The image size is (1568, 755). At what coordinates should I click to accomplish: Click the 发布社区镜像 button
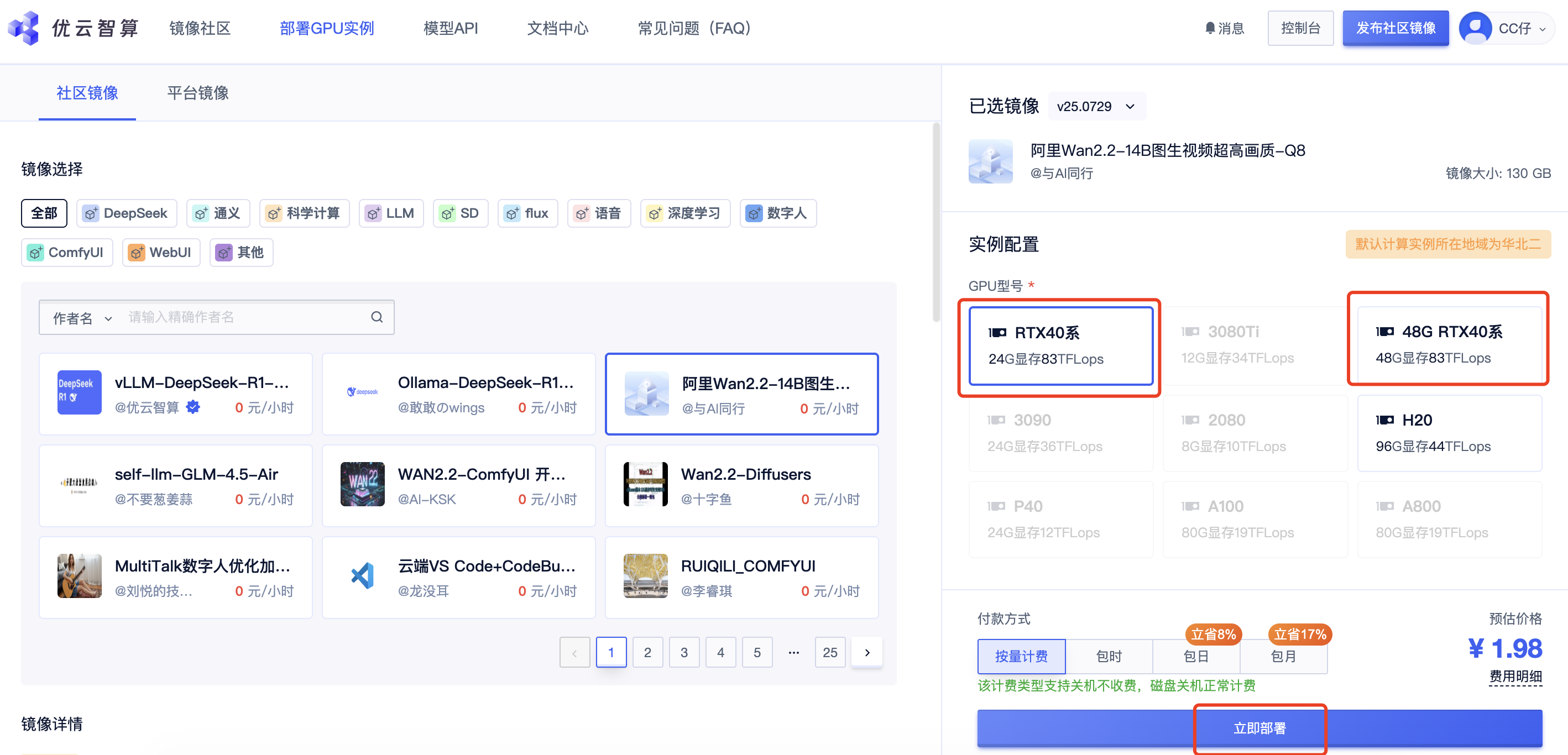pyautogui.click(x=1395, y=28)
